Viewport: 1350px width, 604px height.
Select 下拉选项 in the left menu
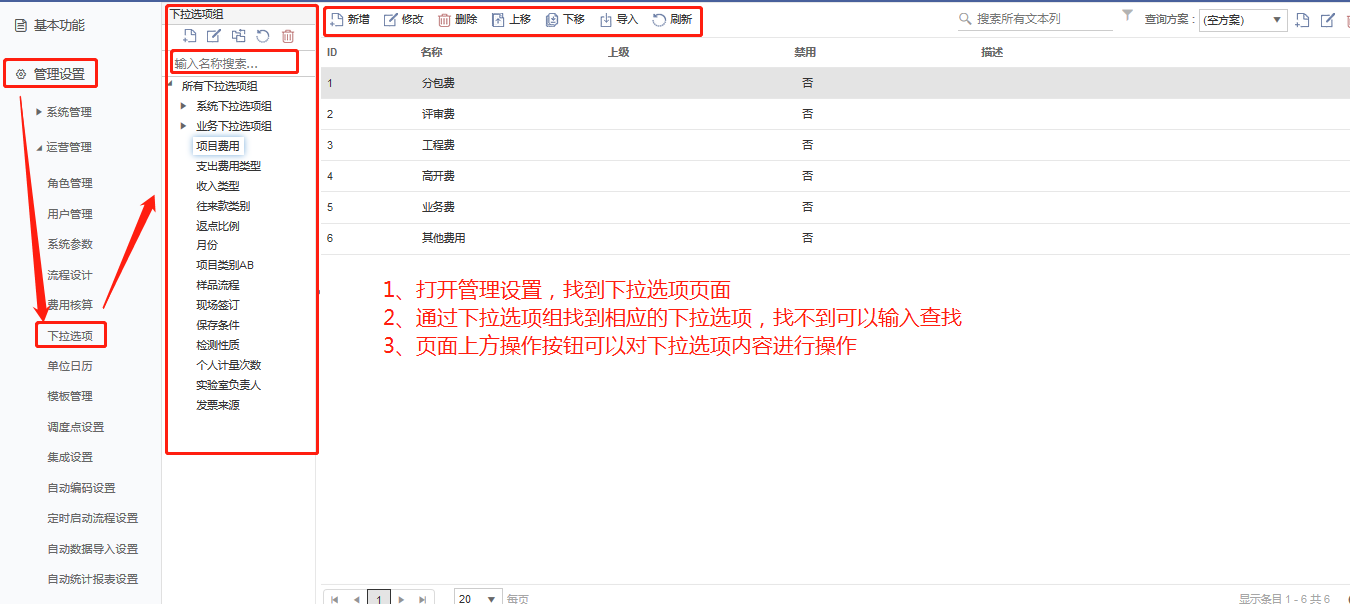tap(68, 334)
